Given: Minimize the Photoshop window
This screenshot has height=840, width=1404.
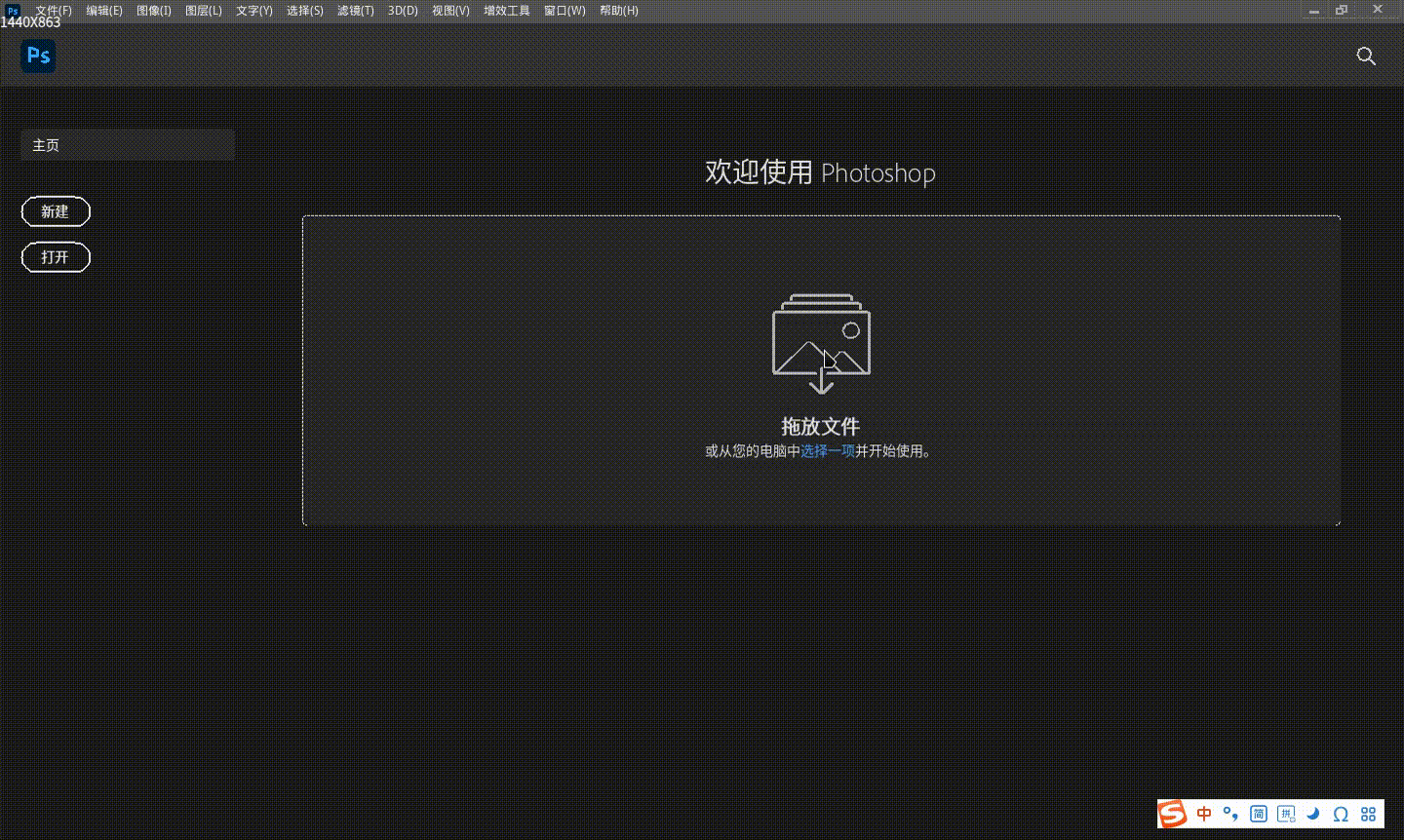Looking at the screenshot, I should (x=1314, y=11).
